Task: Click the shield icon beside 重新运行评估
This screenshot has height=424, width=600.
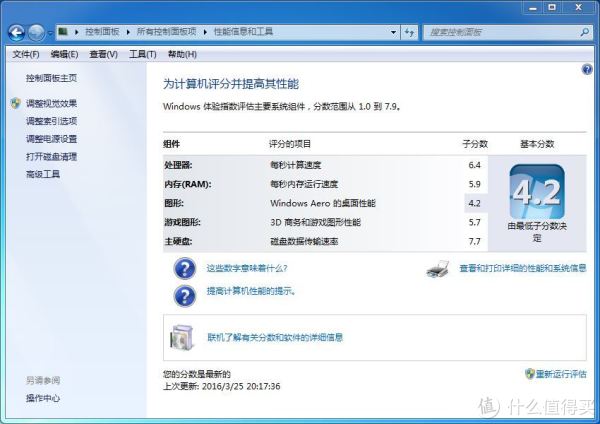Action: [530, 374]
